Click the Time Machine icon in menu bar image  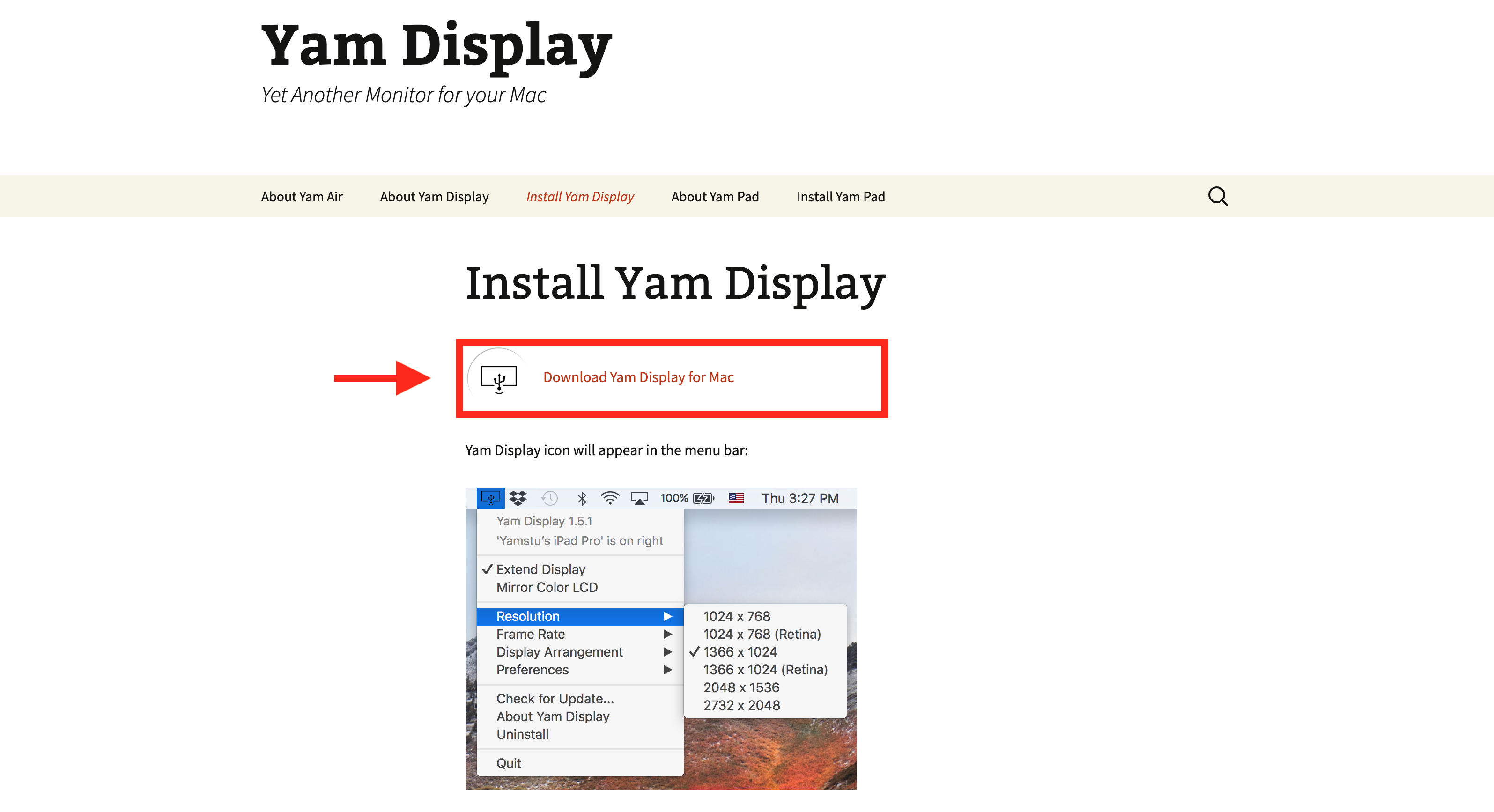click(x=549, y=498)
